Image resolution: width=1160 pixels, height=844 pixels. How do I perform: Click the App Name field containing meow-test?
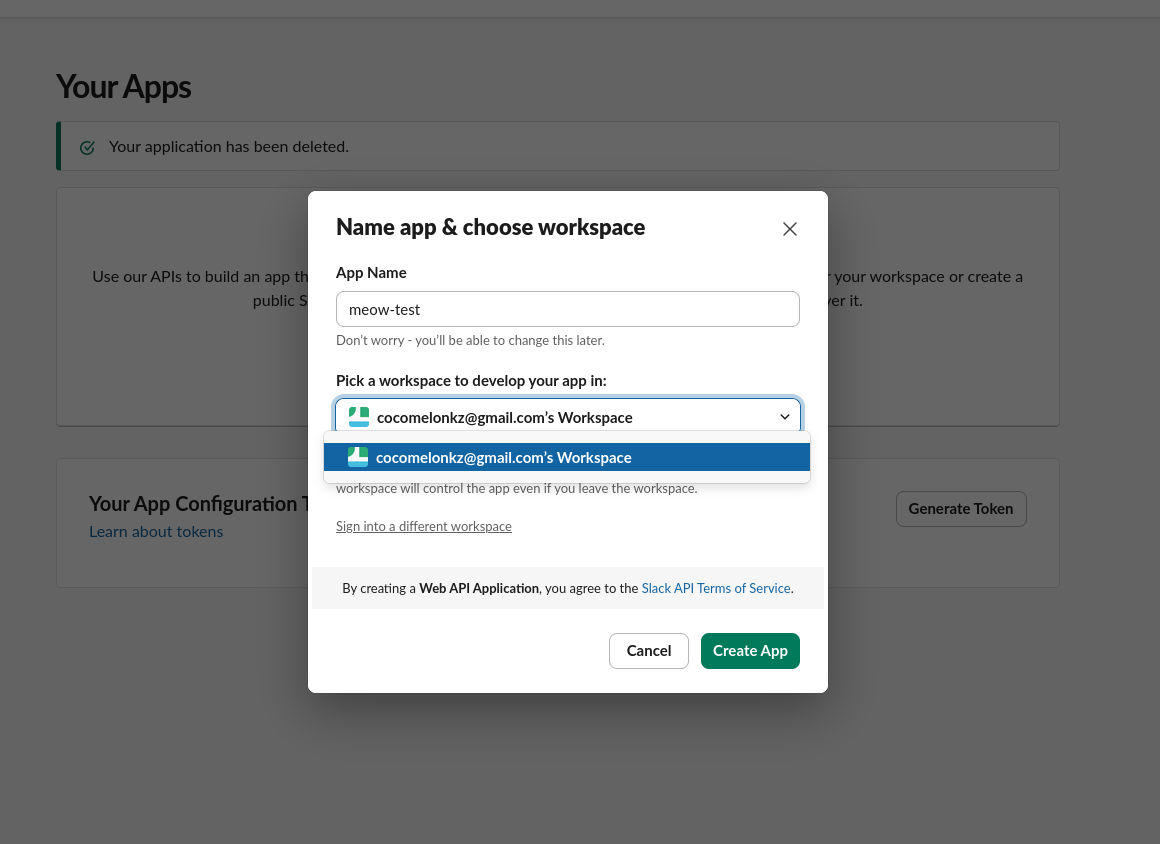click(x=567, y=309)
